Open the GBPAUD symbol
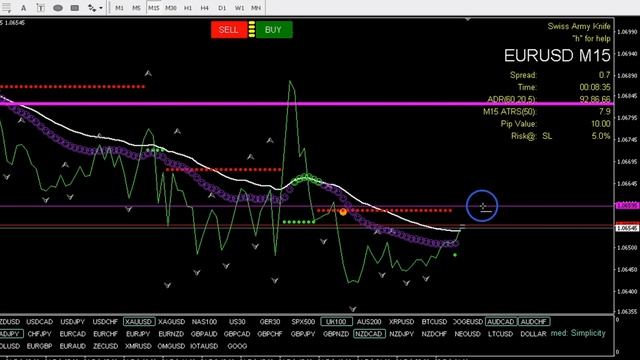 204,334
